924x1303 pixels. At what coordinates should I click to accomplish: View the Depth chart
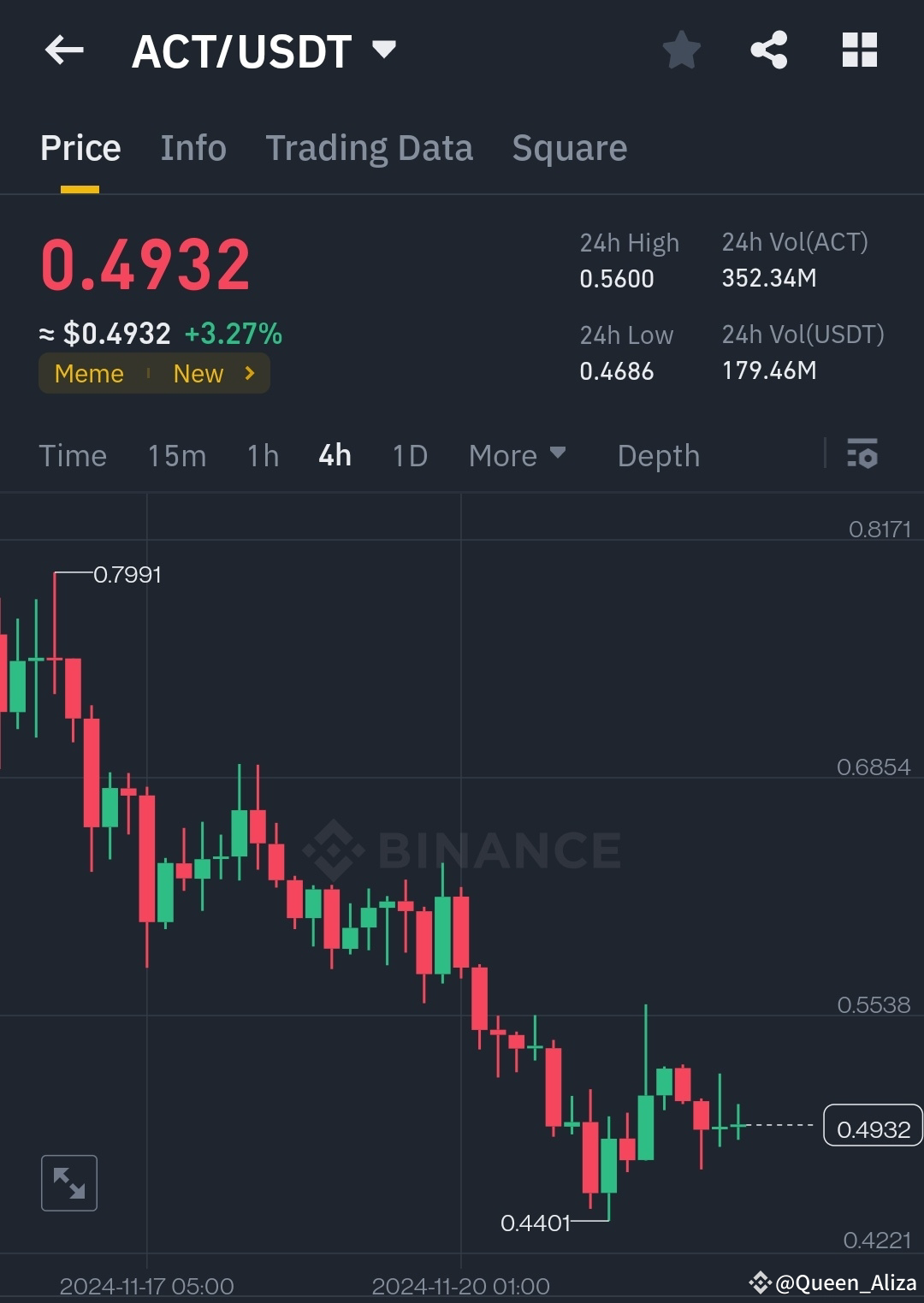[658, 455]
